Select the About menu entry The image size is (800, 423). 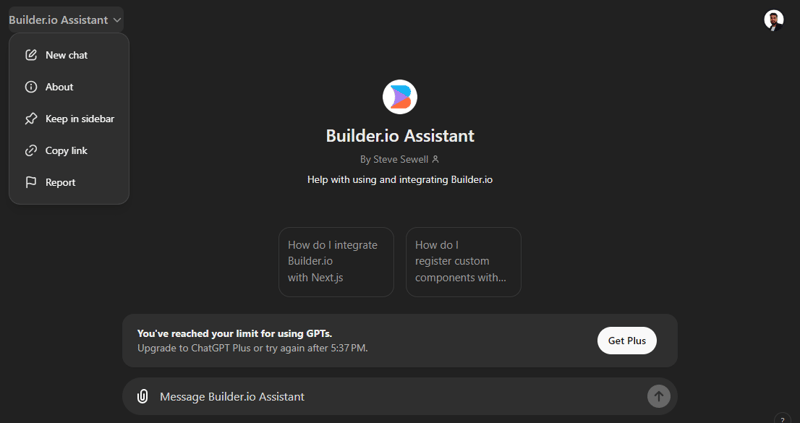click(x=69, y=87)
